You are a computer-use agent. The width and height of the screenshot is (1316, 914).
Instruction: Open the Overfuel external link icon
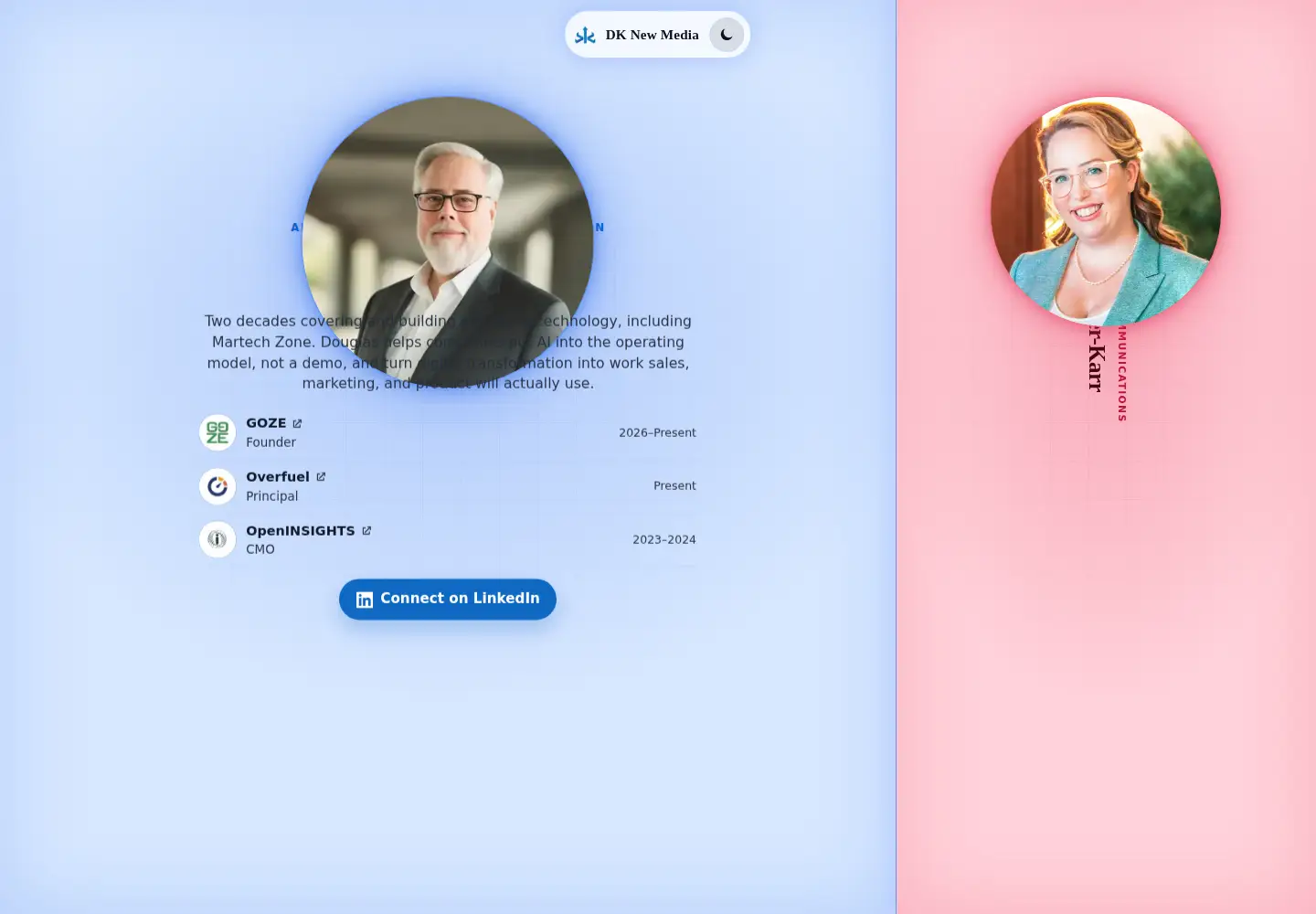coord(321,477)
